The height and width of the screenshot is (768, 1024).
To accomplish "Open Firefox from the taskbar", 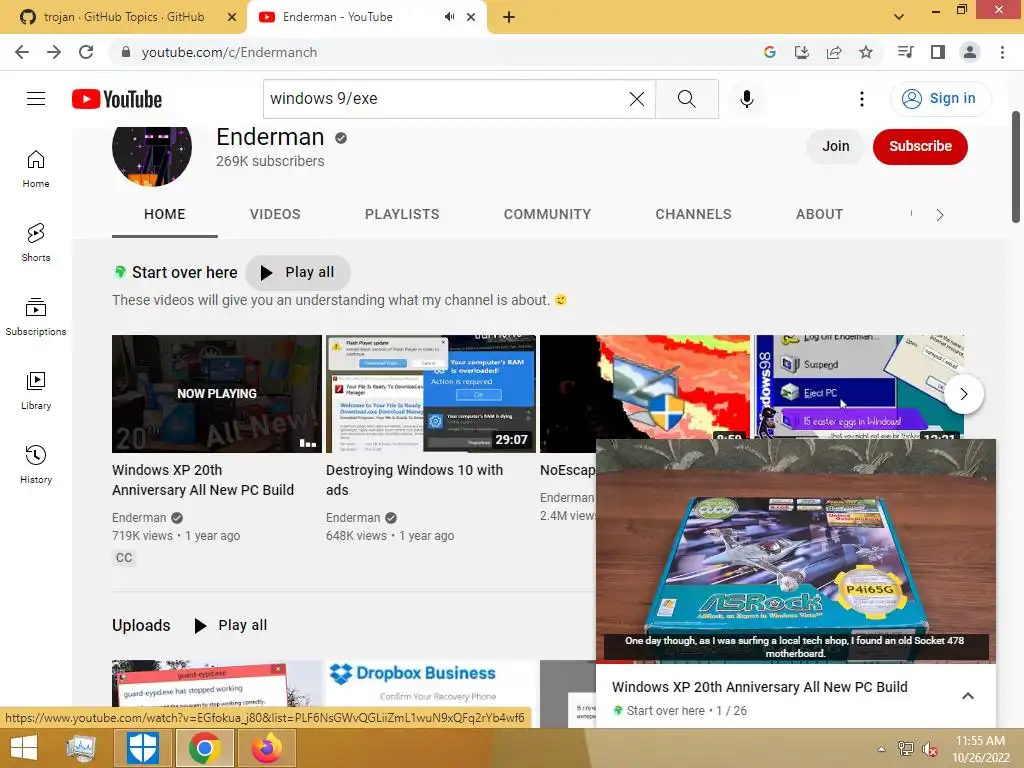I will click(267, 748).
